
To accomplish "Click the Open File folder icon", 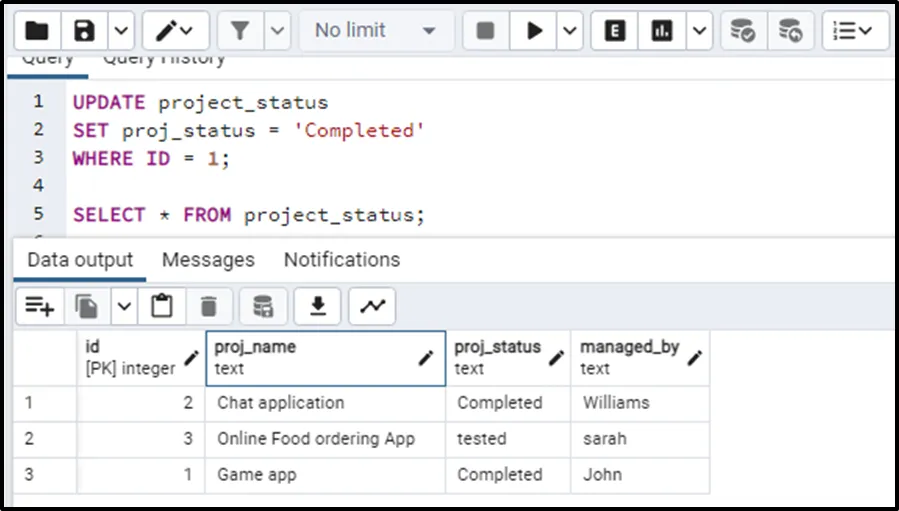I will tap(37, 31).
